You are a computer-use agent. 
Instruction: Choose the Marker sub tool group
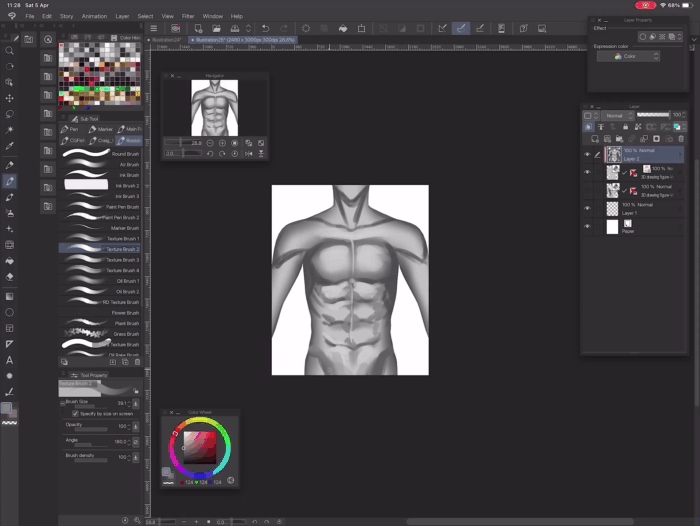(102, 129)
